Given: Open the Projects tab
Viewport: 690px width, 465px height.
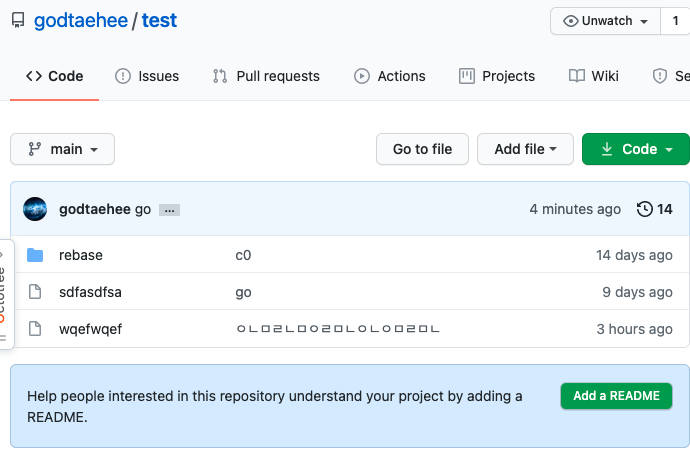Looking at the screenshot, I should click(497, 76).
